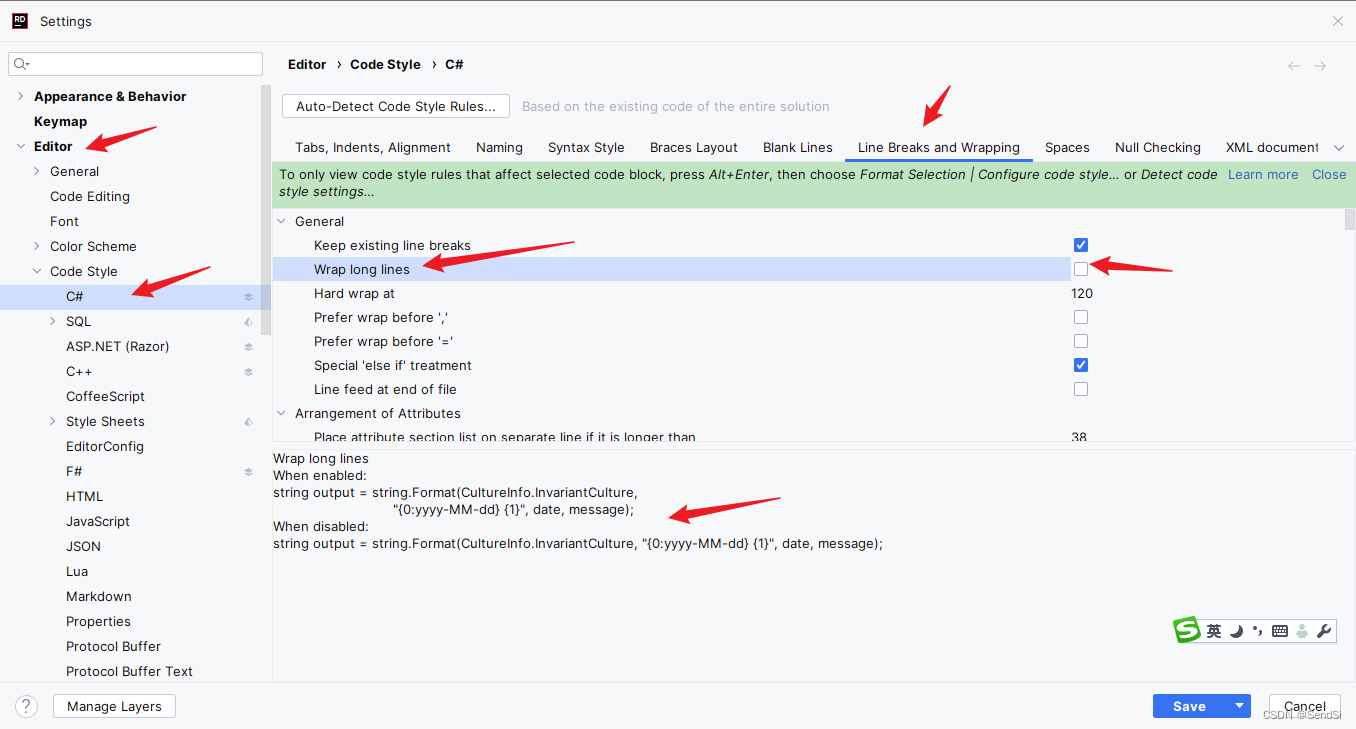Click the layer icon beside C++

(x=248, y=372)
